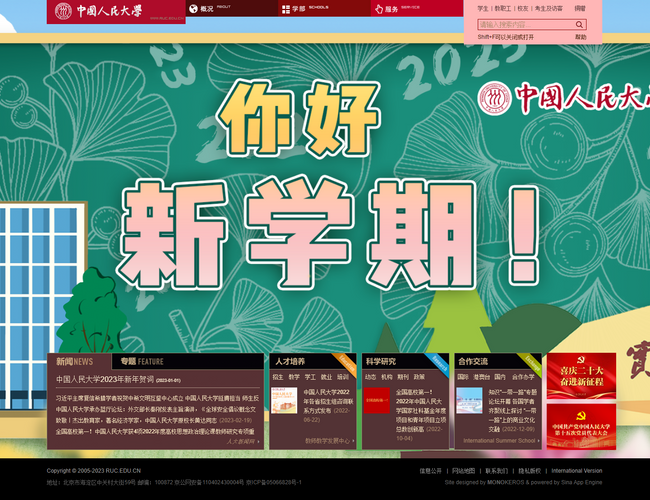Open the 学部 Schools menu
The width and height of the screenshot is (650, 500).
click(x=324, y=8)
